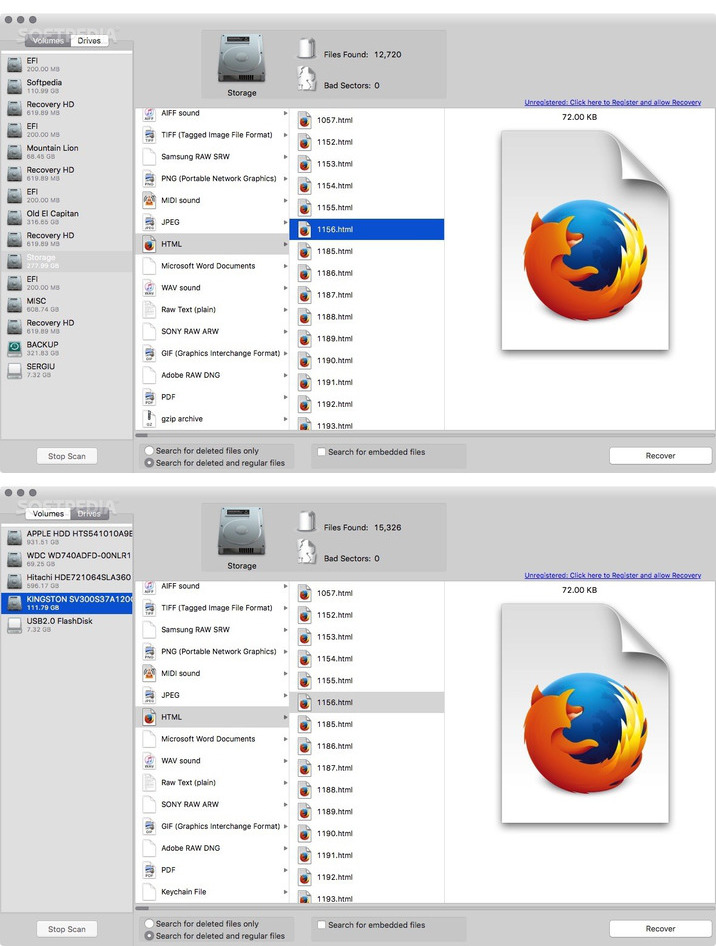Select MIDI sound type icon in top window
Screen dimensions: 716x946
[x=149, y=200]
